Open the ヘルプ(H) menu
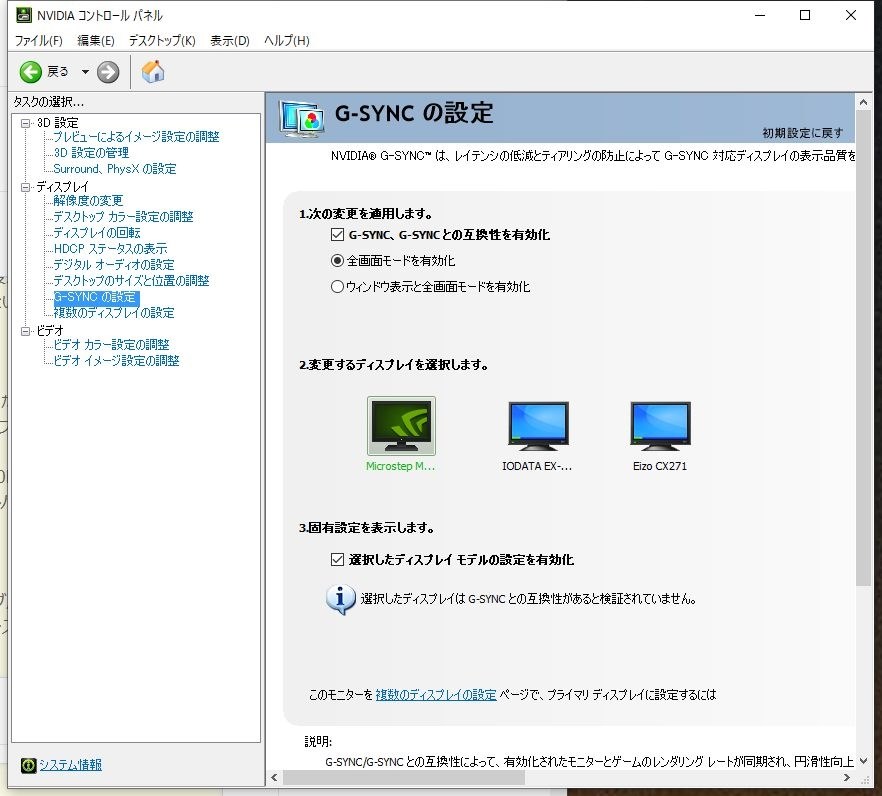 pyautogui.click(x=287, y=41)
